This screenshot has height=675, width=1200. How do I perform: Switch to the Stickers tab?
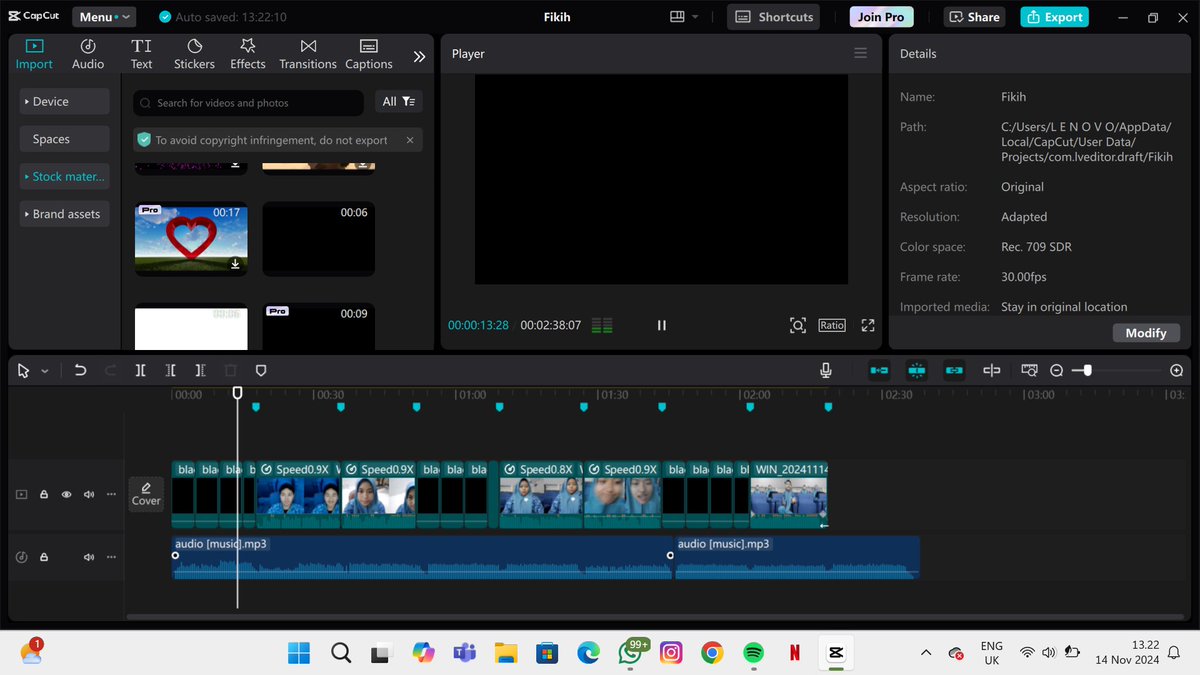pos(194,54)
